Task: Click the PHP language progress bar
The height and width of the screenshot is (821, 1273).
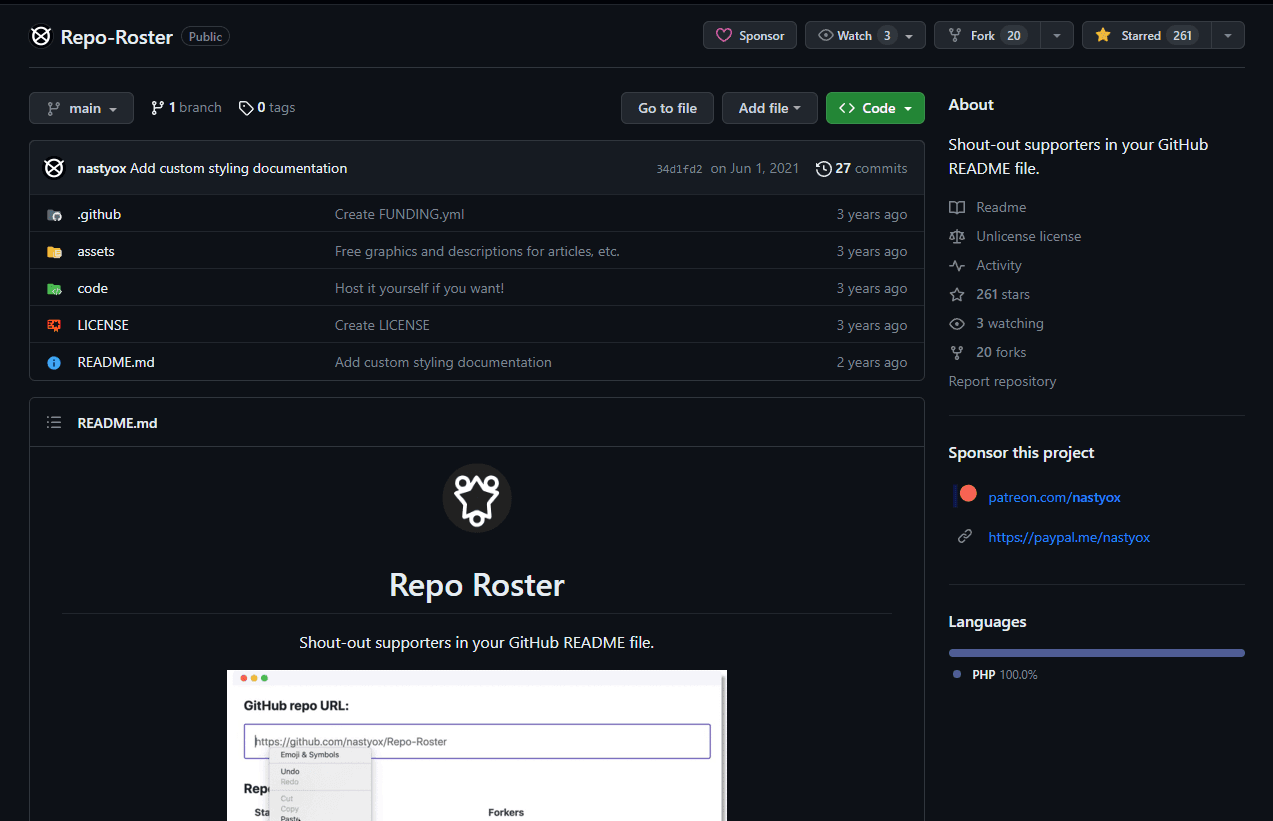Action: tap(1096, 653)
